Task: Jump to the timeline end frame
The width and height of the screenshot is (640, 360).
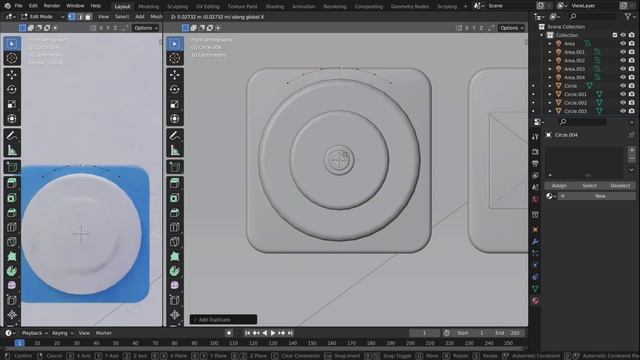Action: (290, 333)
